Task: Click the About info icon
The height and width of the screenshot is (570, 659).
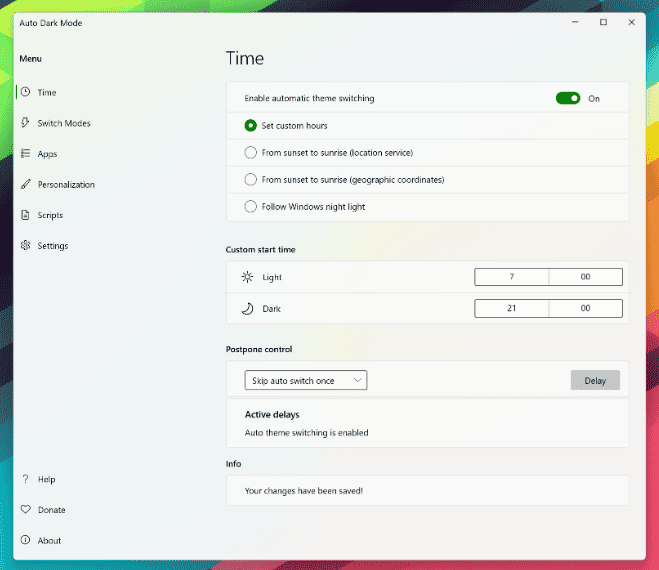Action: tap(25, 540)
